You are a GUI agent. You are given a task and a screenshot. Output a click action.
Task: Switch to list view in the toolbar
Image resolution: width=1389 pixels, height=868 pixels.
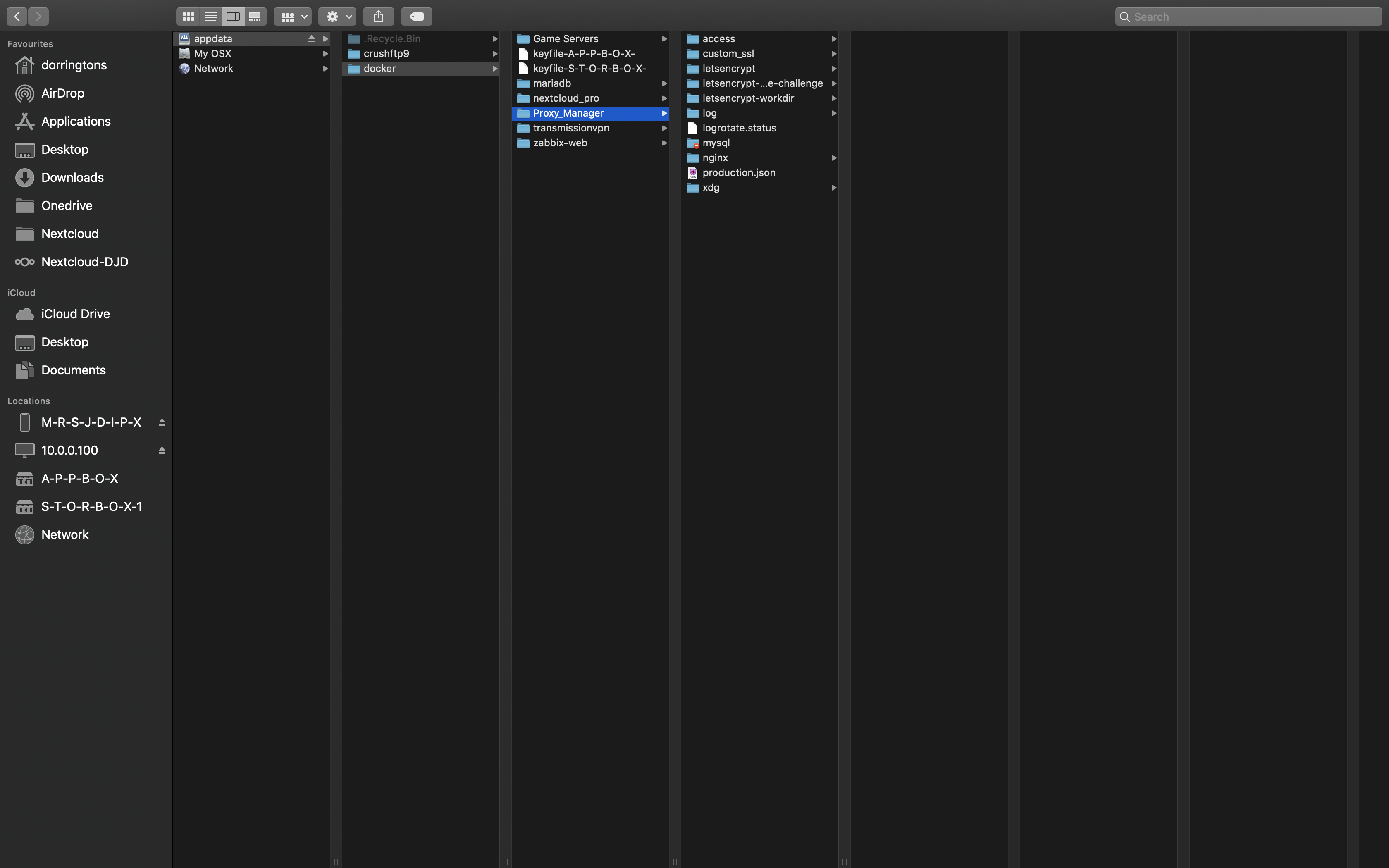click(210, 16)
